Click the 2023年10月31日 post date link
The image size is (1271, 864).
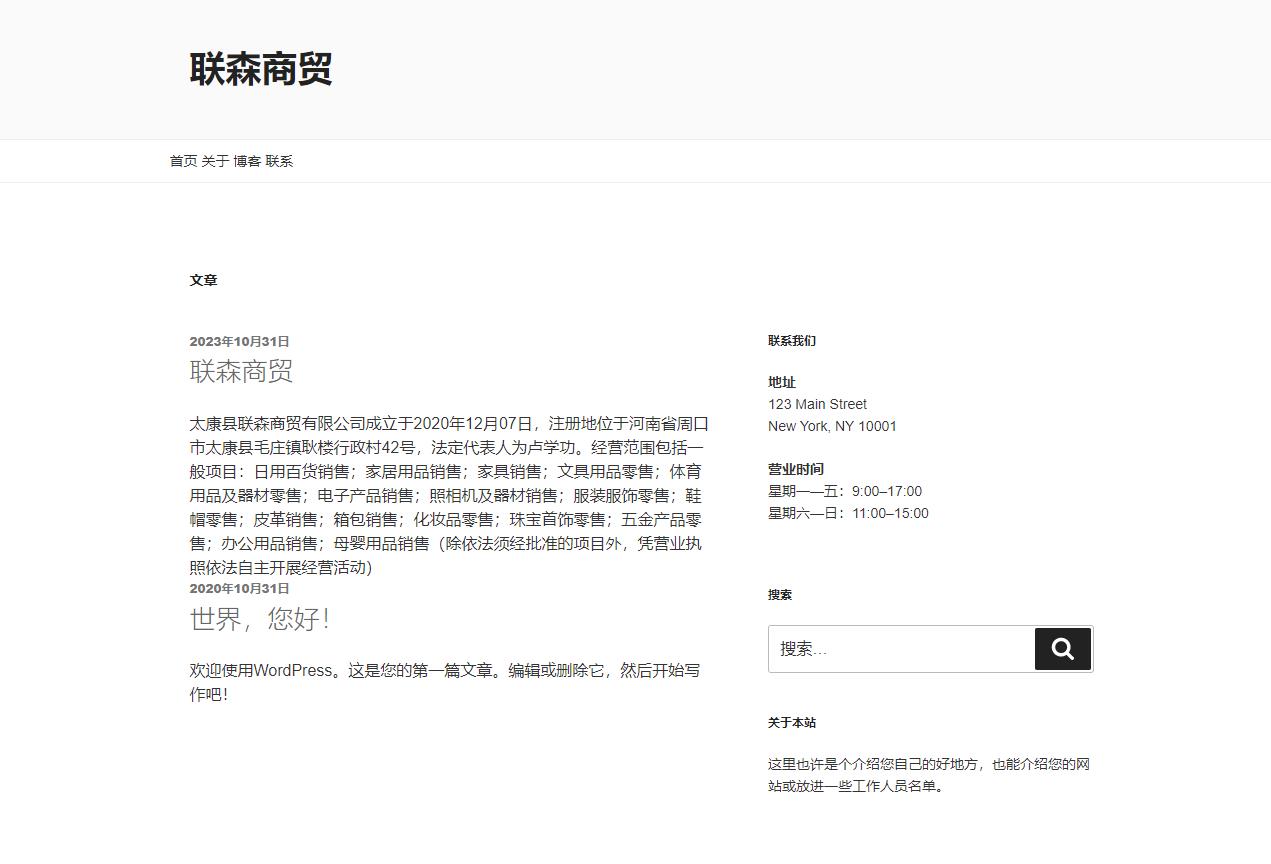tap(239, 341)
